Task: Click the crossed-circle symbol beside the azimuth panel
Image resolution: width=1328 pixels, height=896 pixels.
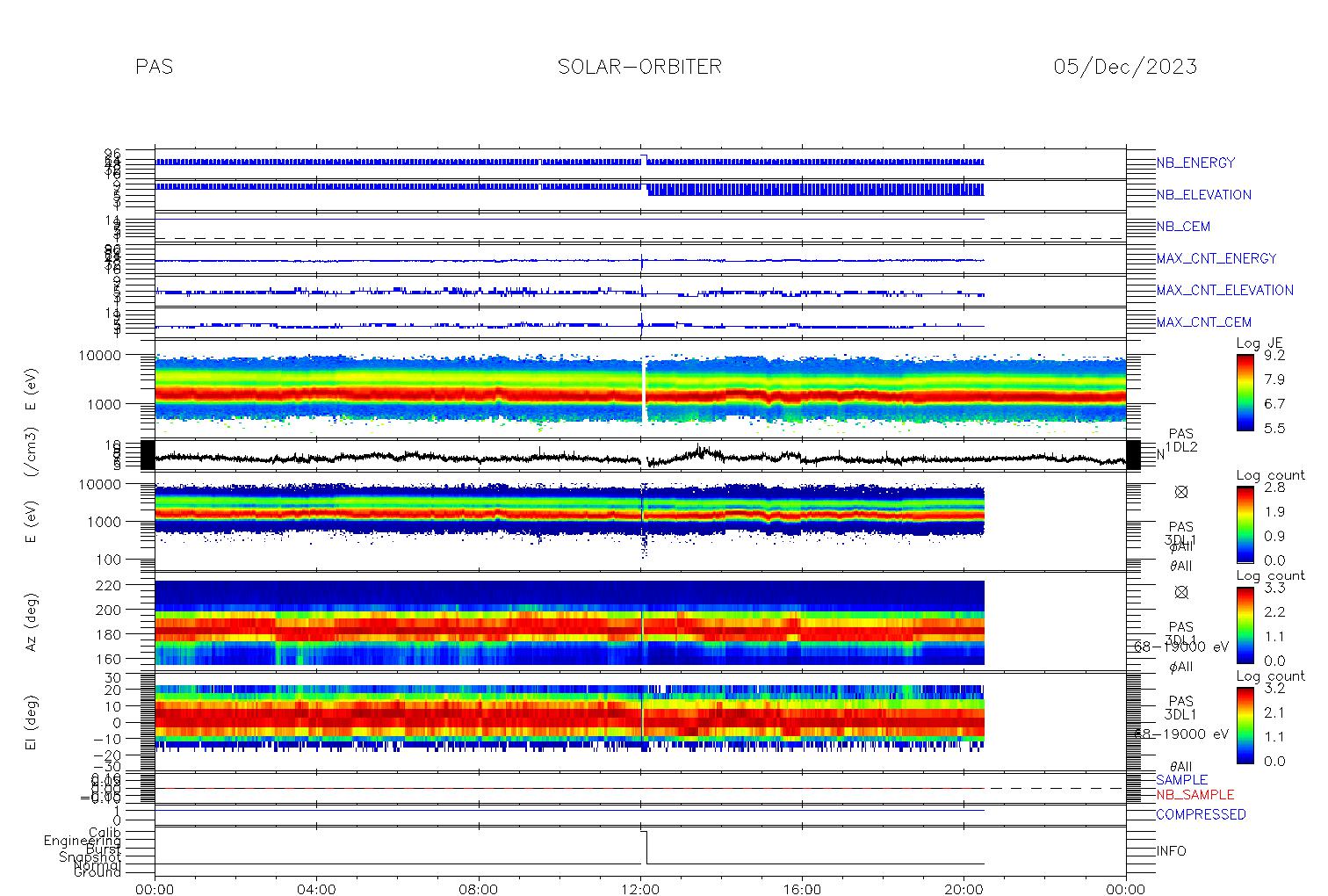Action: point(1181,593)
